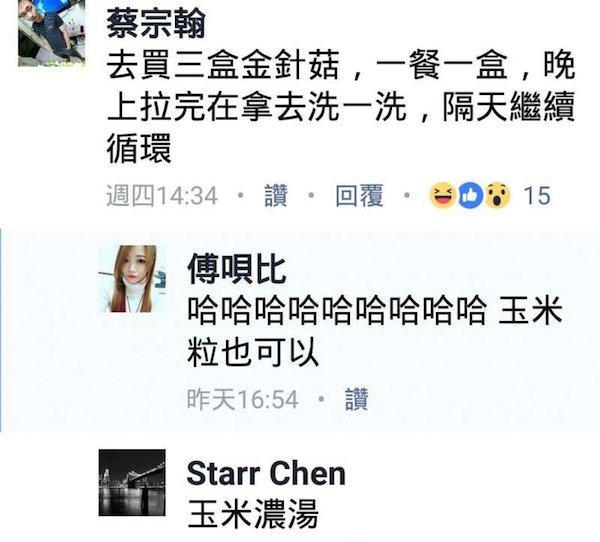
Task: Click the 昨天16:54 timestamp
Action: [x=243, y=399]
